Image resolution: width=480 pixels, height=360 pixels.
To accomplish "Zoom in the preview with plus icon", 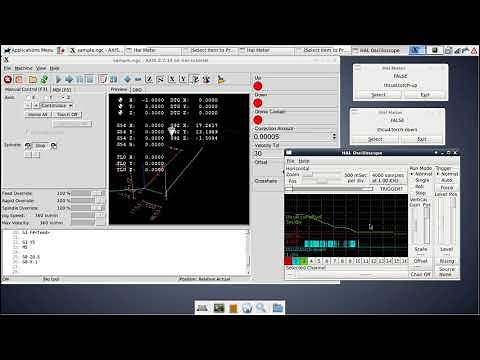I will point(127,79).
